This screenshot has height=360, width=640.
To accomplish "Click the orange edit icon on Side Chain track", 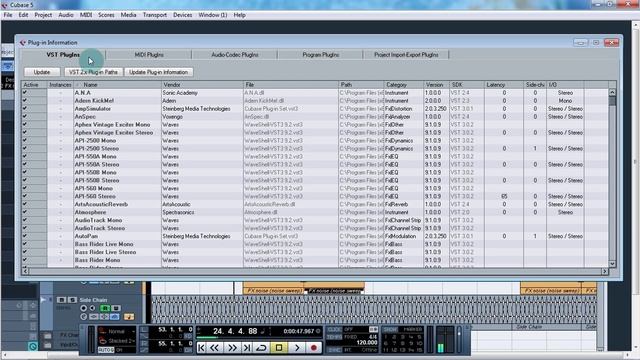I will [x=129, y=316].
